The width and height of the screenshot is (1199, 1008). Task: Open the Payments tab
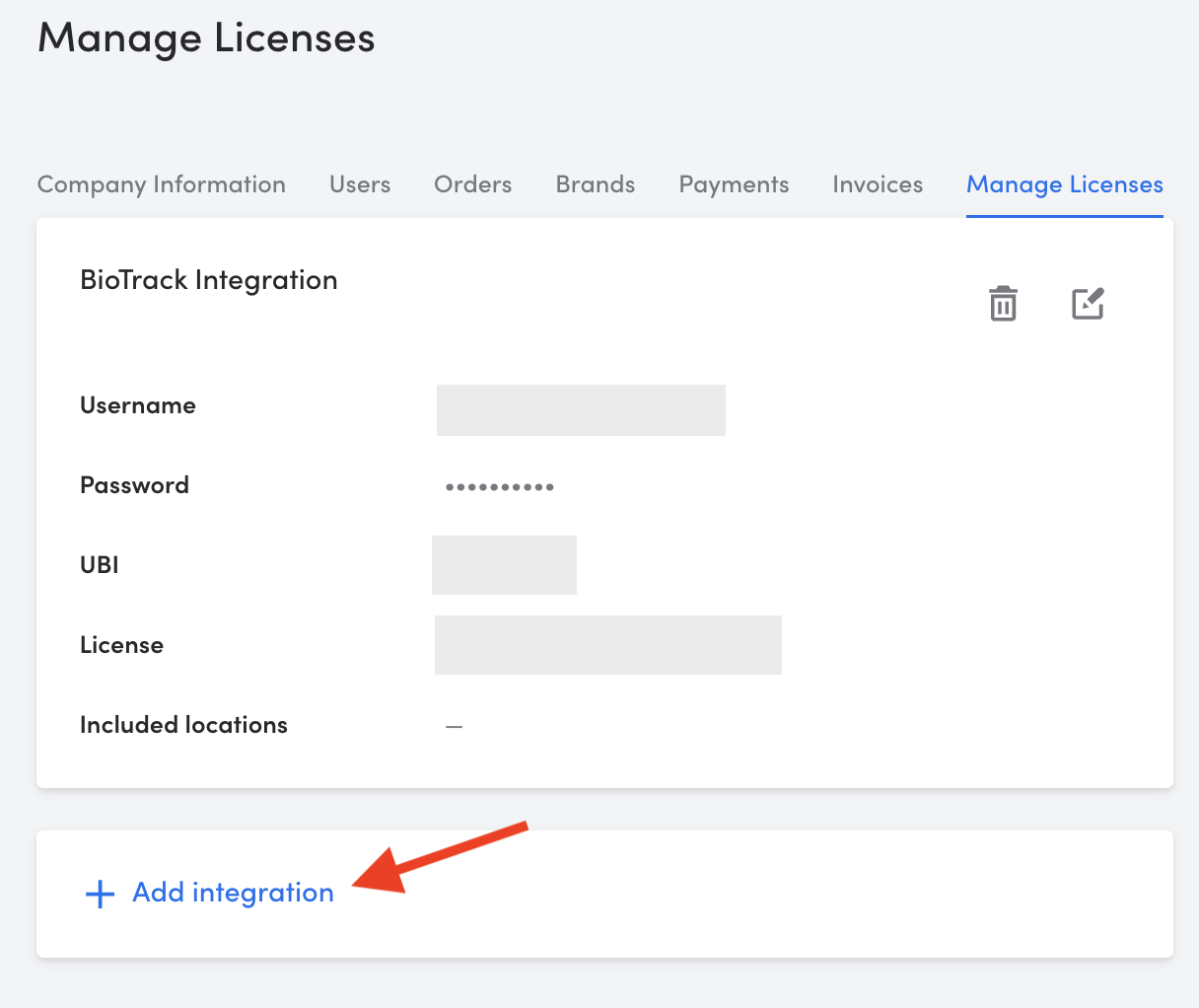point(735,184)
